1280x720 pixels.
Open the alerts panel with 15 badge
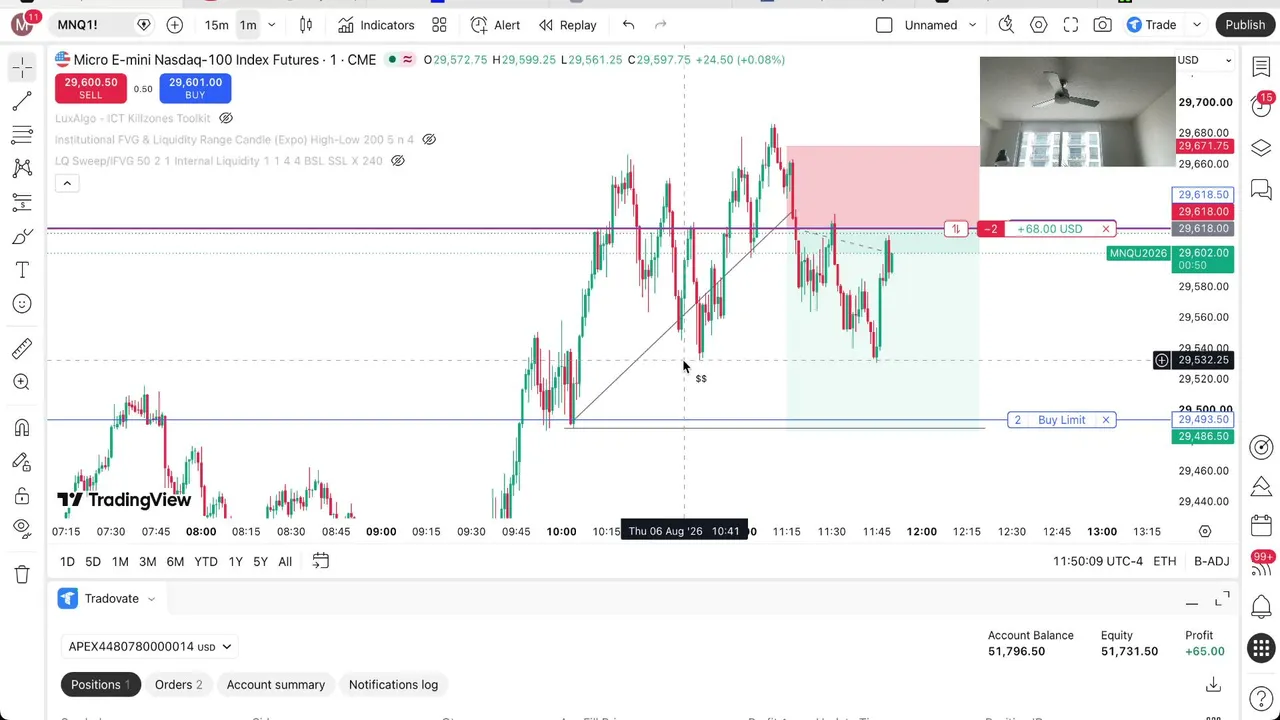click(1261, 107)
